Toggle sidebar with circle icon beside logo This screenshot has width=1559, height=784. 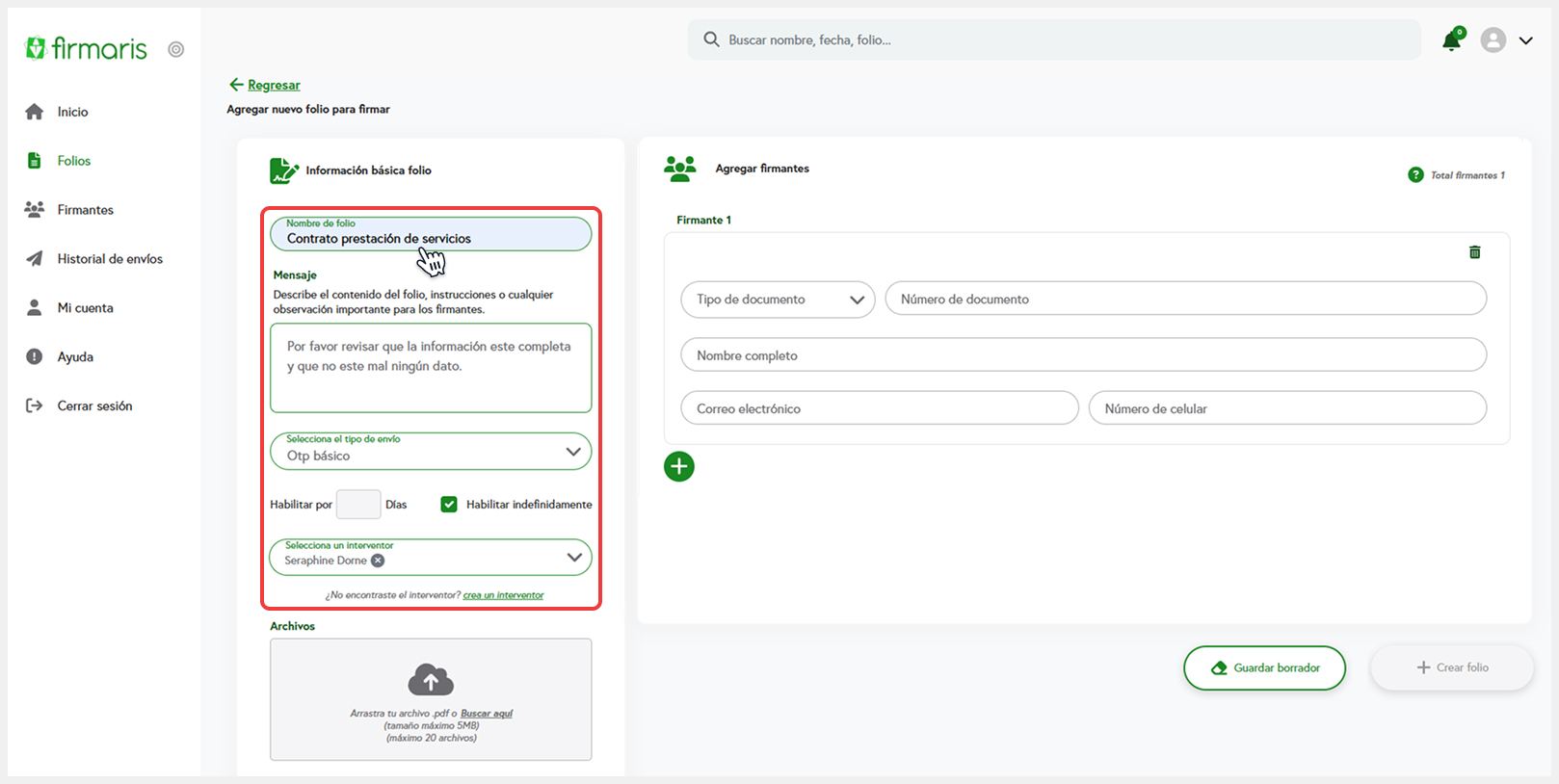[x=175, y=50]
